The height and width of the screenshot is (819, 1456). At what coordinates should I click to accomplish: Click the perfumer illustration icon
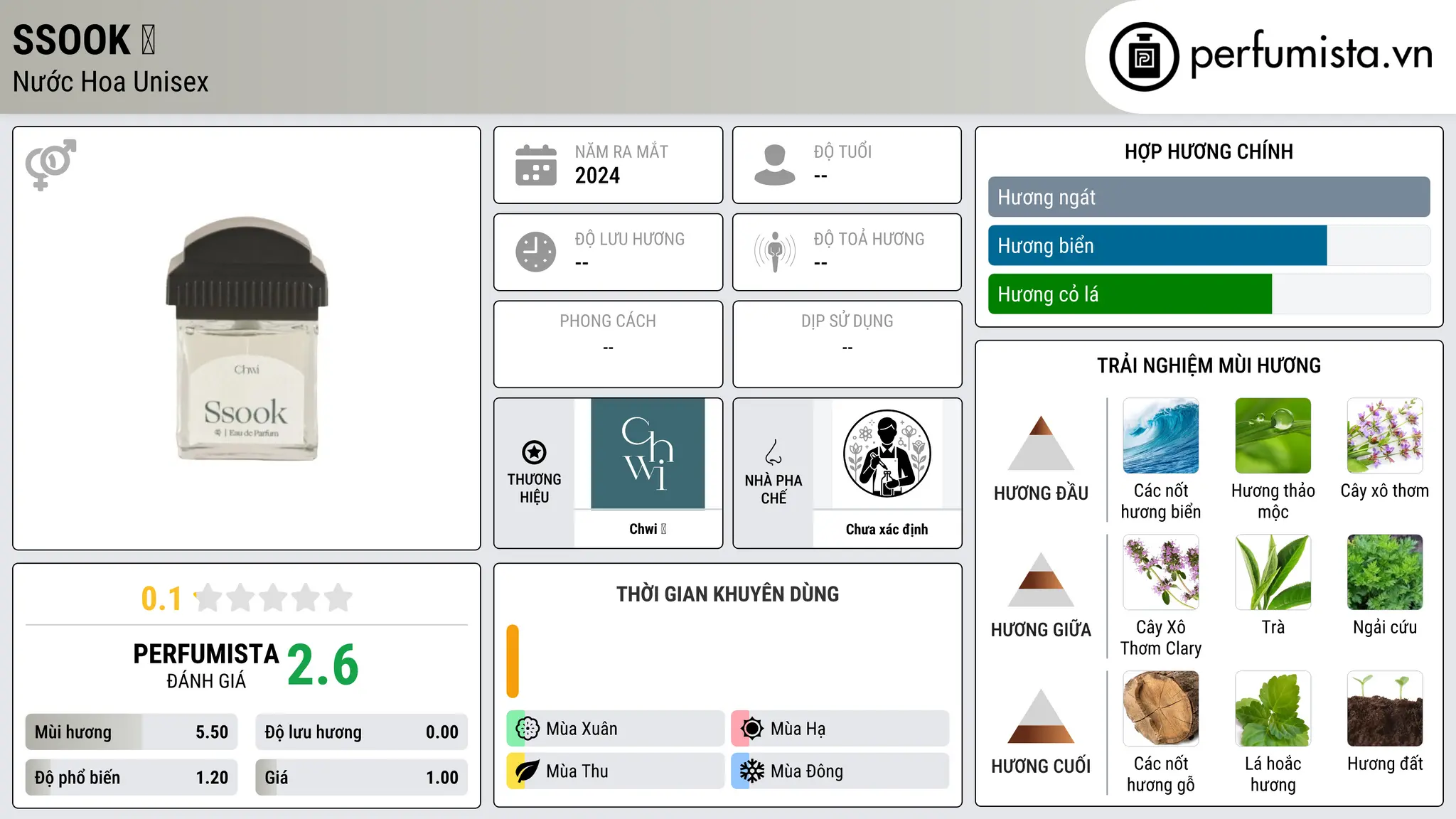click(x=887, y=454)
